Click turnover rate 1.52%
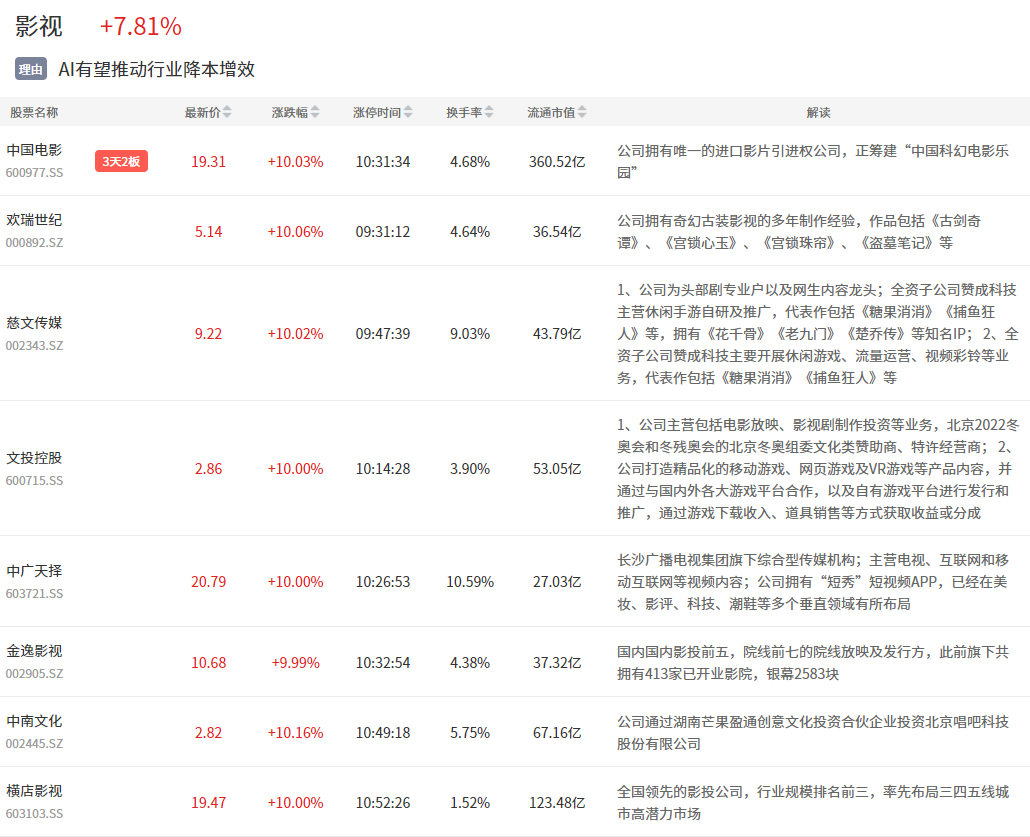The image size is (1030, 837). (470, 803)
